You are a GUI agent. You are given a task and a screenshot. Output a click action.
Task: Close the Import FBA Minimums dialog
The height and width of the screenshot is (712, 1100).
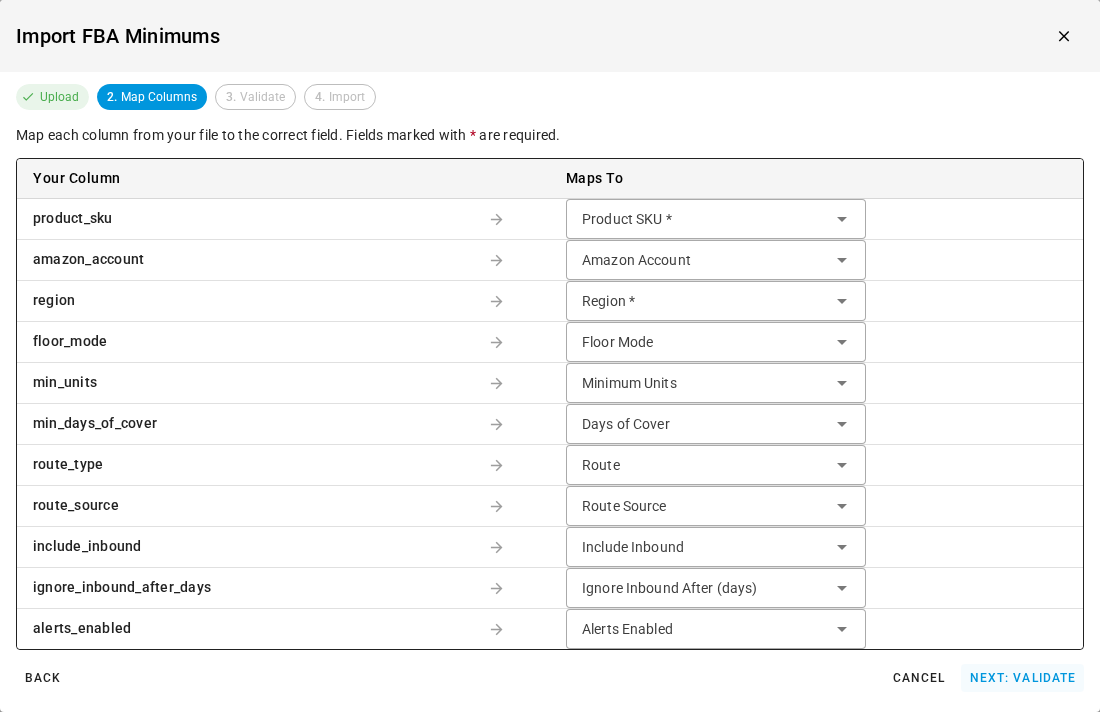coord(1064,36)
